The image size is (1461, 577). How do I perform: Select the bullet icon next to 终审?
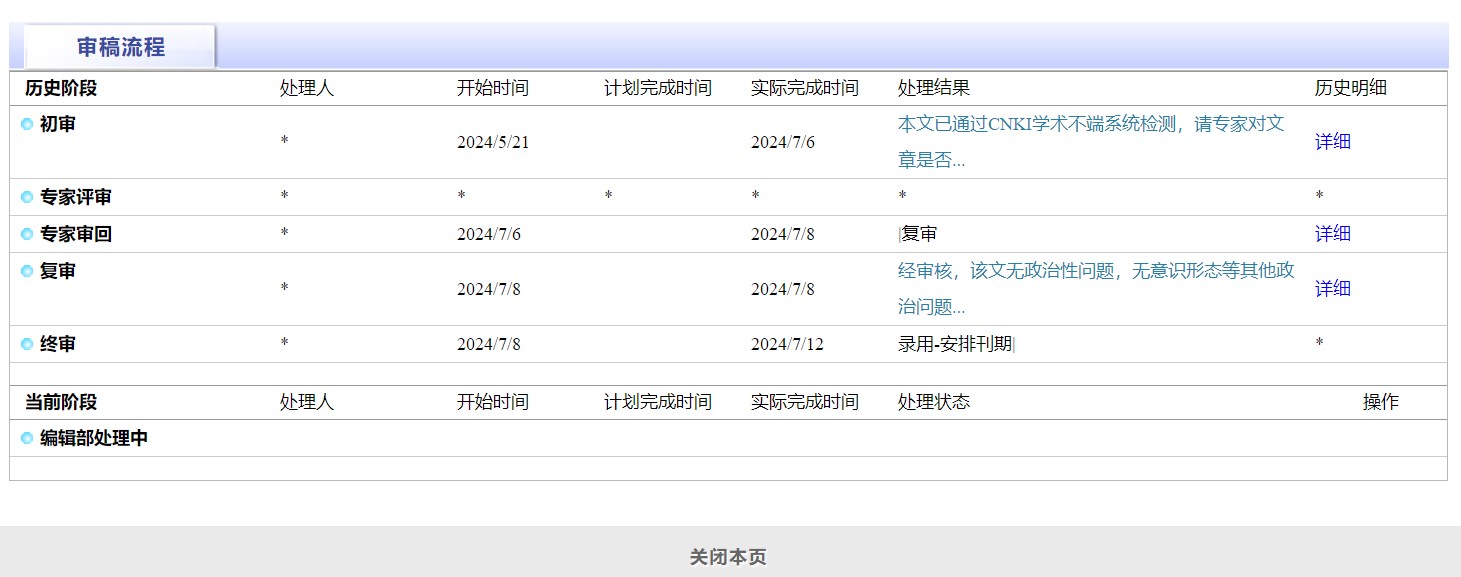tap(27, 345)
